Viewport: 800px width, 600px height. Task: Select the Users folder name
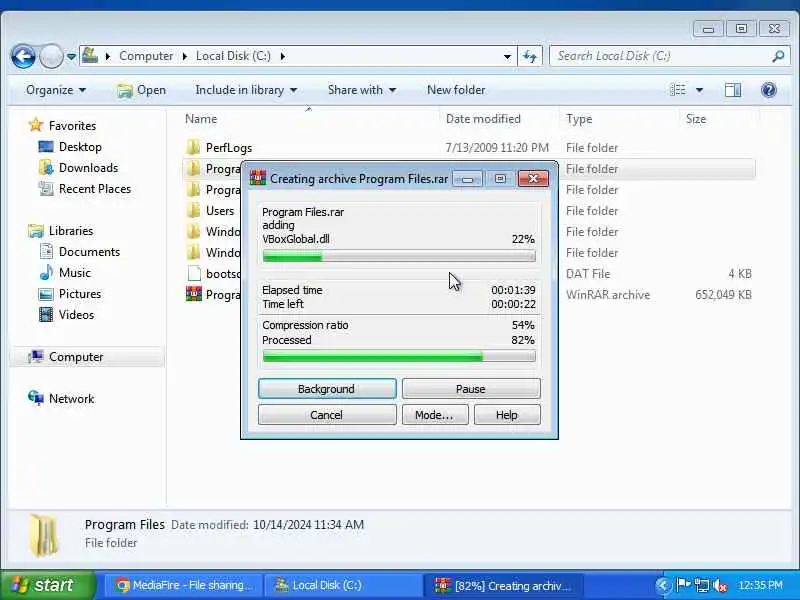click(220, 211)
